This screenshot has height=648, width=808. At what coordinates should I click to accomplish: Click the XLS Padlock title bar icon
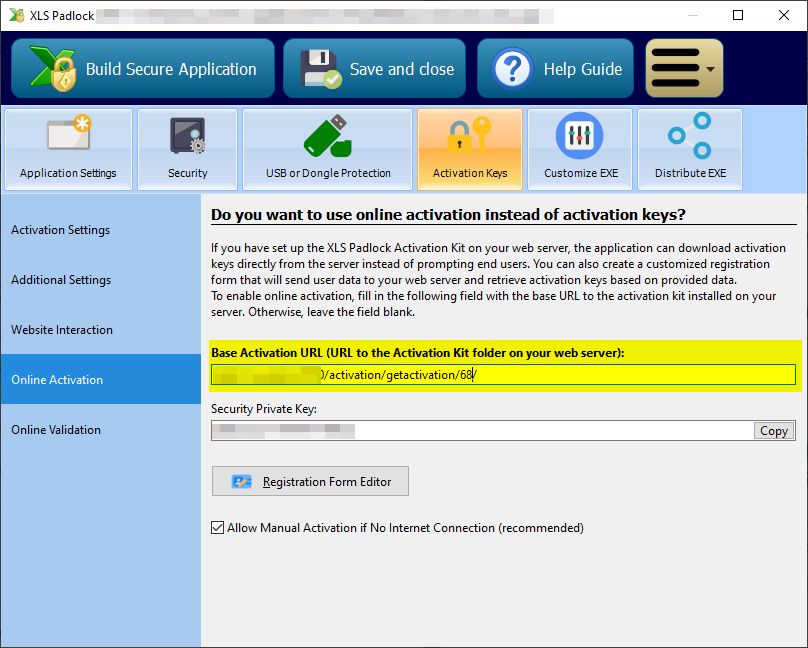[16, 15]
